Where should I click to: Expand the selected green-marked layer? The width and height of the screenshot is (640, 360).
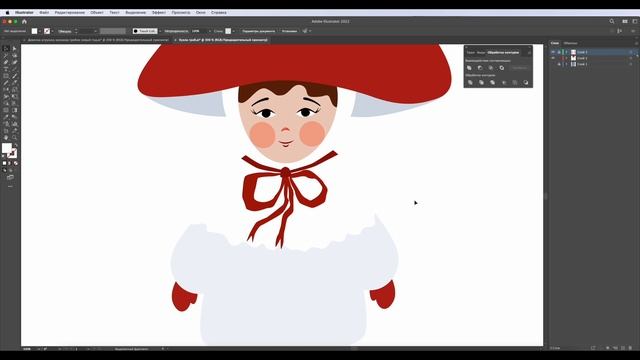pyautogui.click(x=567, y=52)
